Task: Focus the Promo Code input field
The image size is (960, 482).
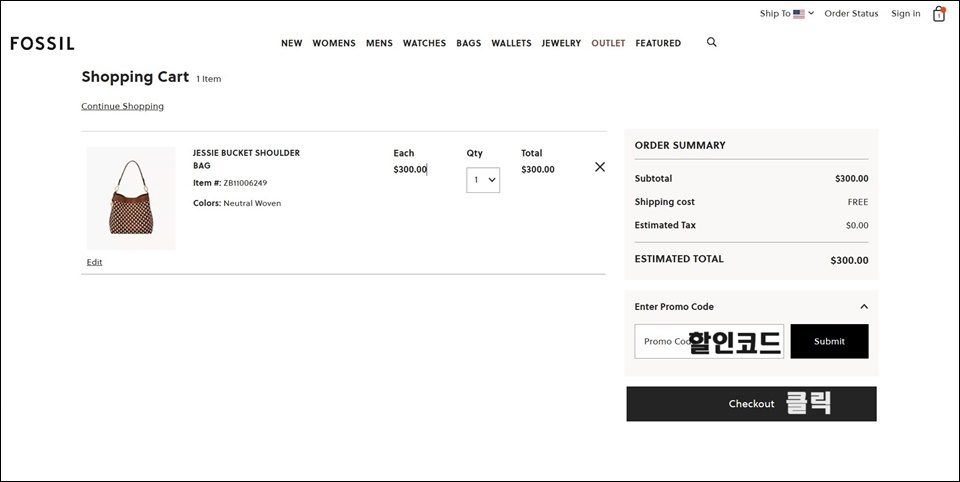Action: 709,341
